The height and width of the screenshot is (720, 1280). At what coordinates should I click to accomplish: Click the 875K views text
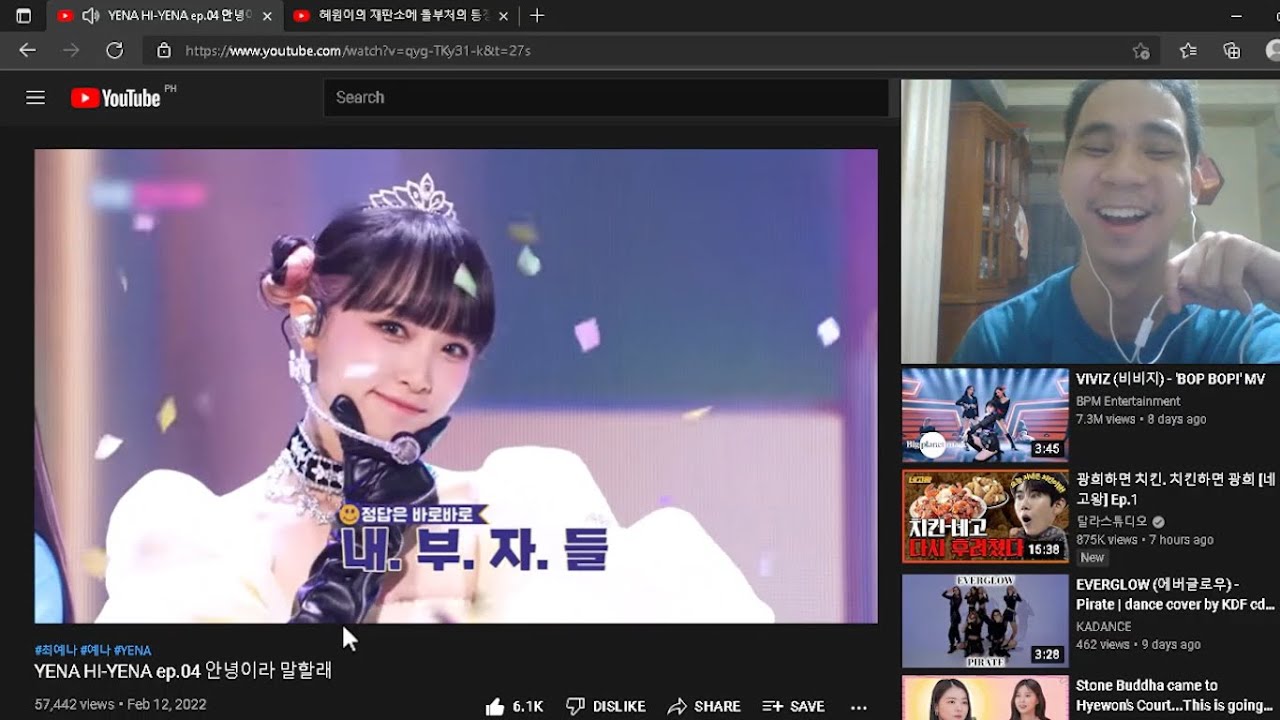(1106, 539)
